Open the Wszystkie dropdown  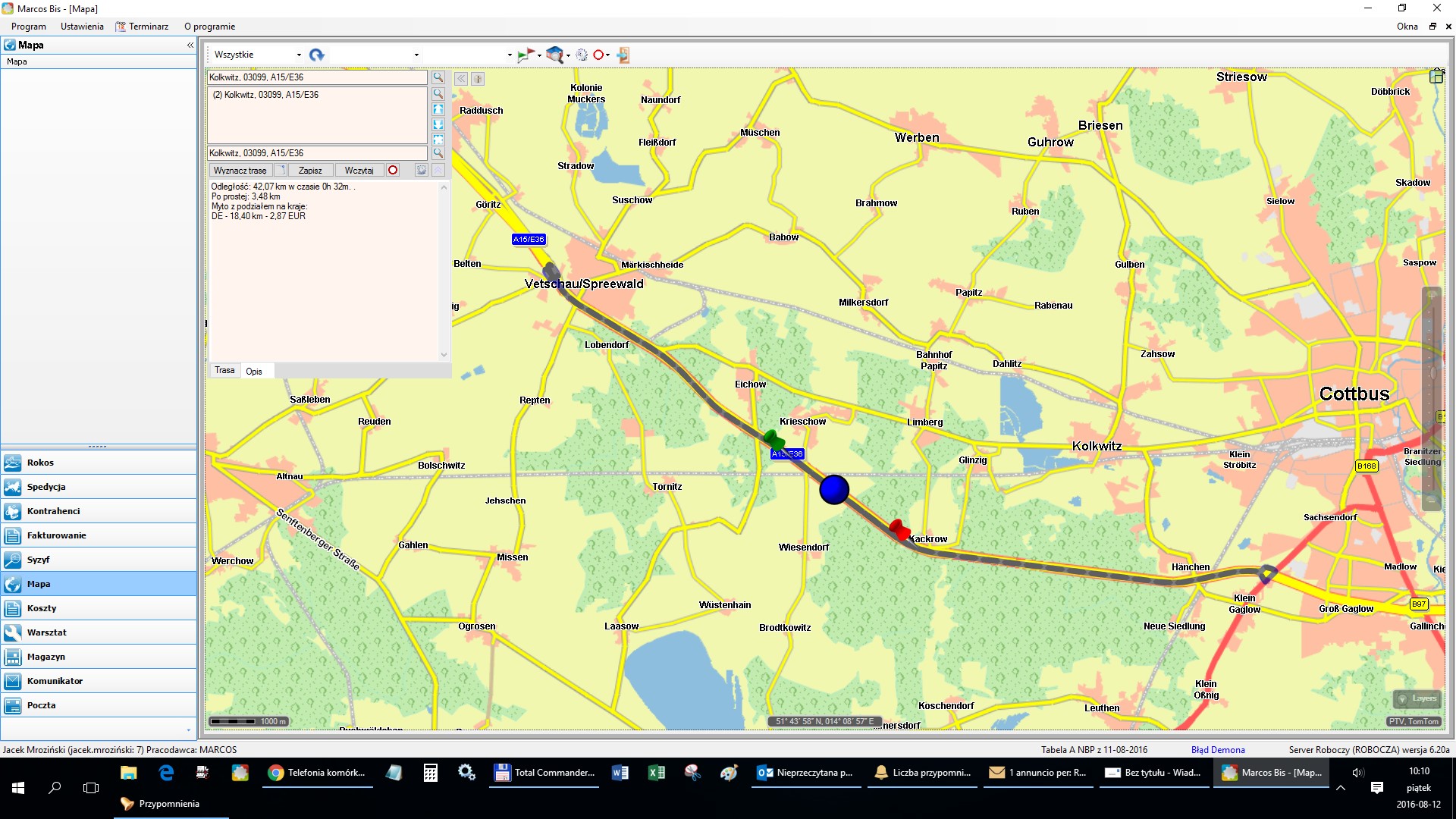(x=298, y=55)
